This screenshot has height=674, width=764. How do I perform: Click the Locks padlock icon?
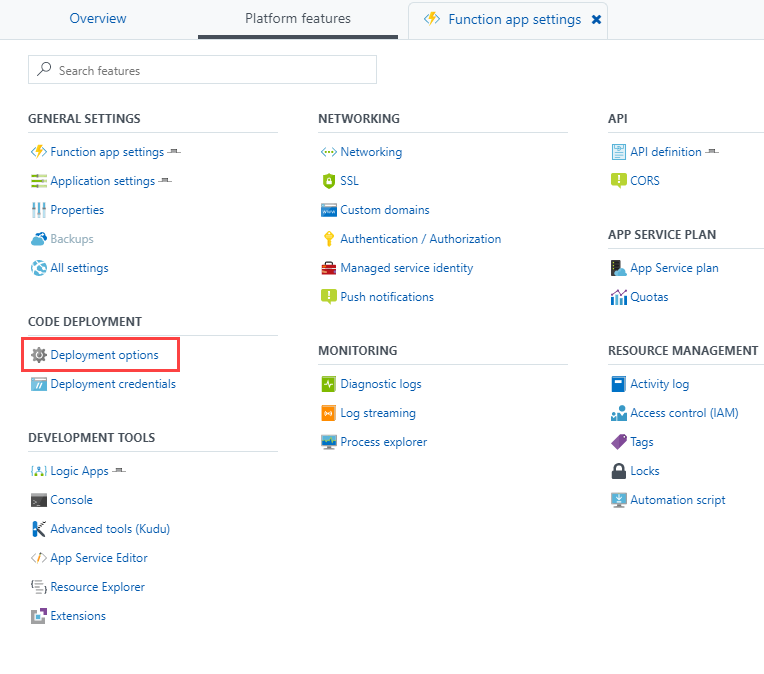[619, 471]
